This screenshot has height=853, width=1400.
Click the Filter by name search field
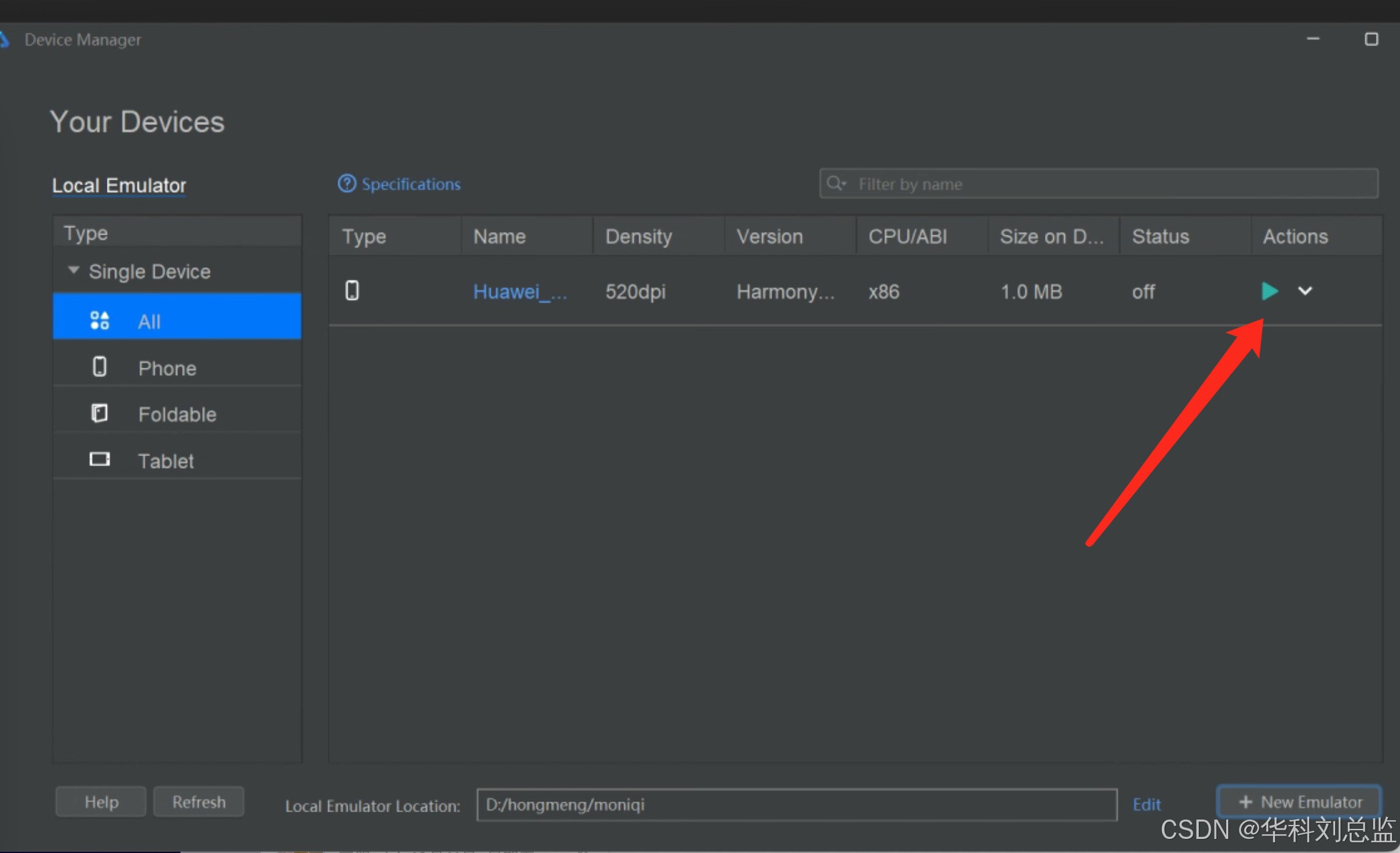pyautogui.click(x=1110, y=184)
